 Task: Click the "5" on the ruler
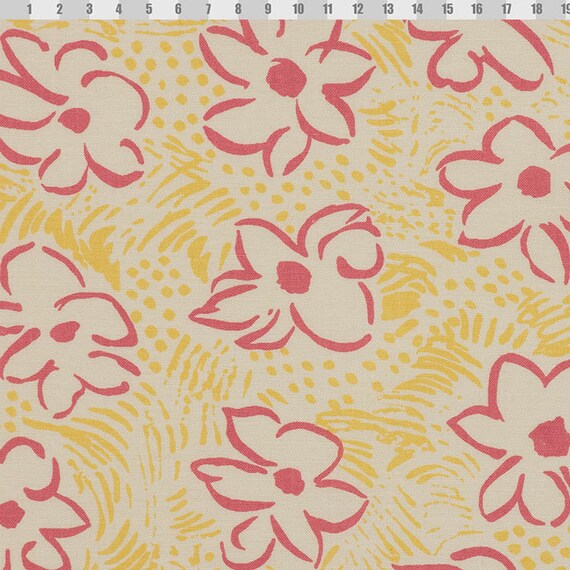click(149, 9)
